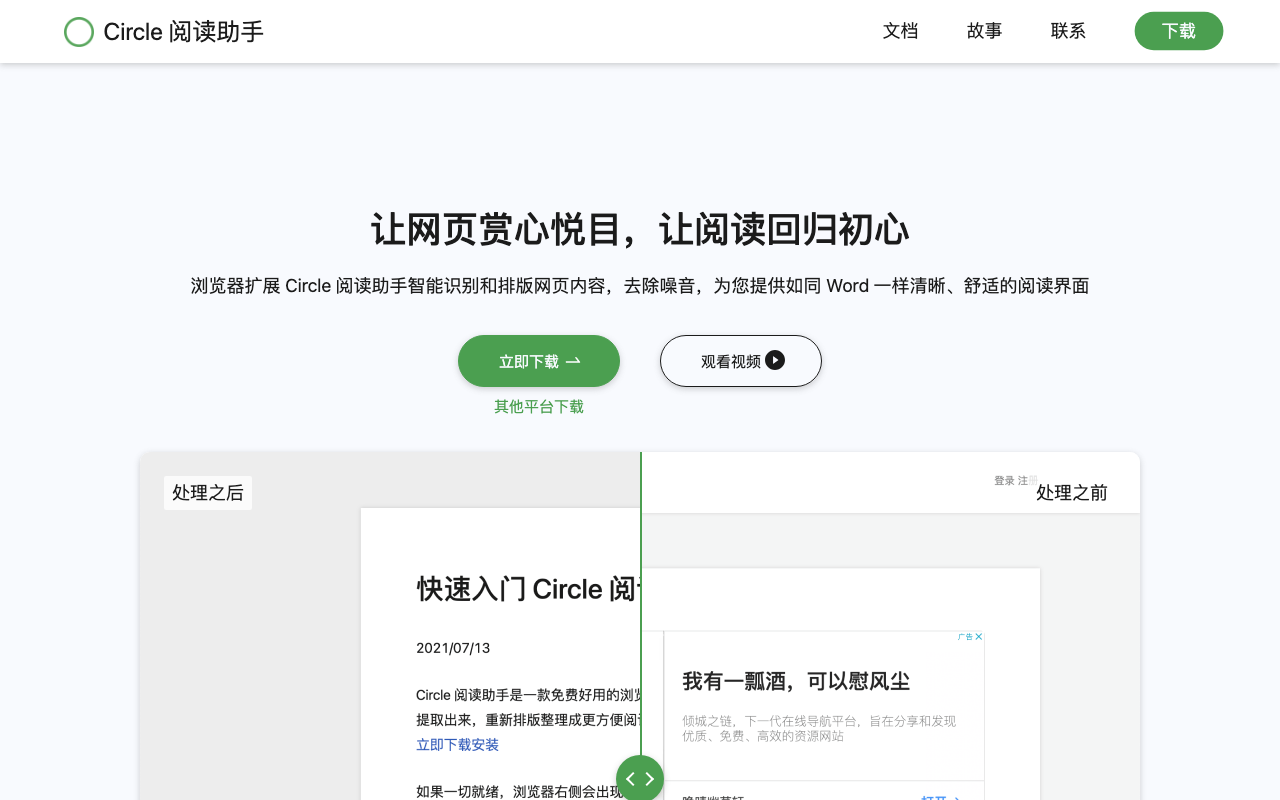This screenshot has width=1280, height=800.
Task: Click the article heading 快速入门 Circle
Action: point(527,589)
